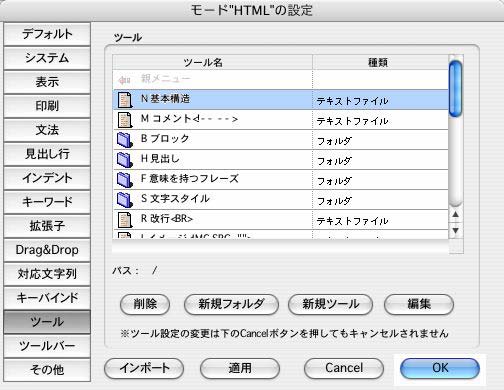This screenshot has height=390, width=504.
Task: Select the S 文字スタイル row name
Action: coord(175,199)
